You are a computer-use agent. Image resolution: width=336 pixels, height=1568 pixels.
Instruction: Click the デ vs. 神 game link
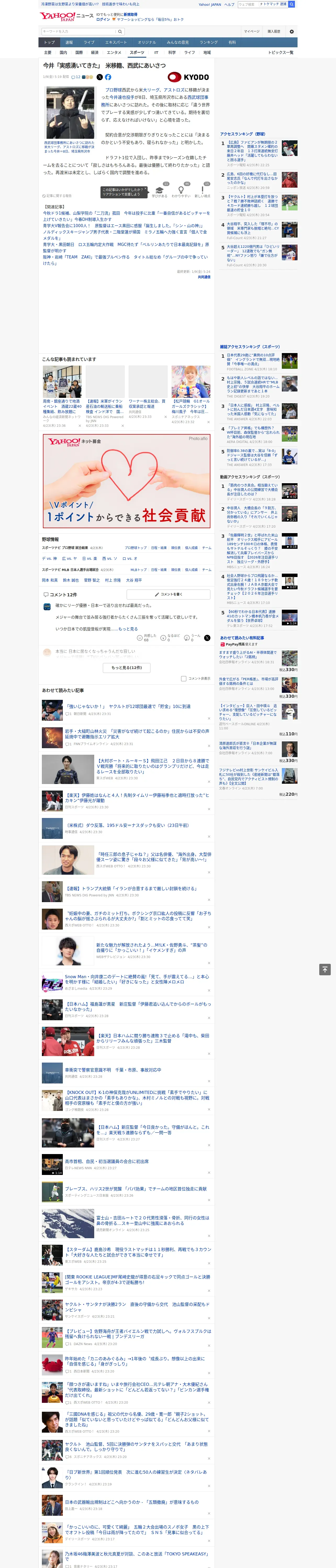(49, 558)
